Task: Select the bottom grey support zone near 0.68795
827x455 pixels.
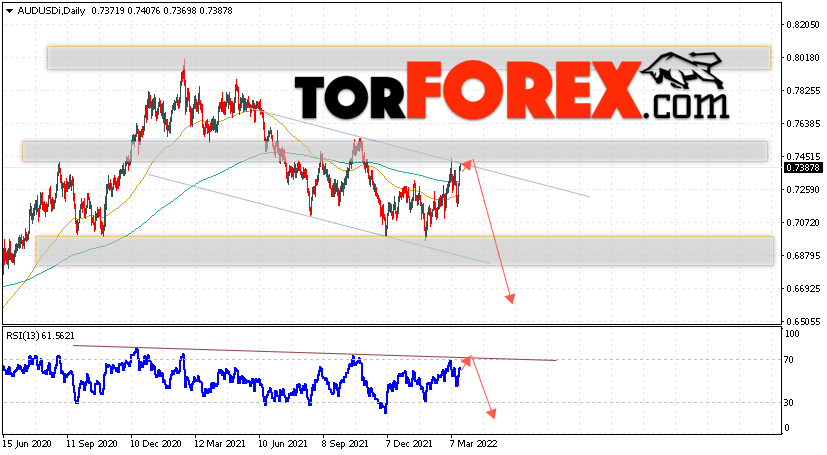Action: tap(405, 251)
